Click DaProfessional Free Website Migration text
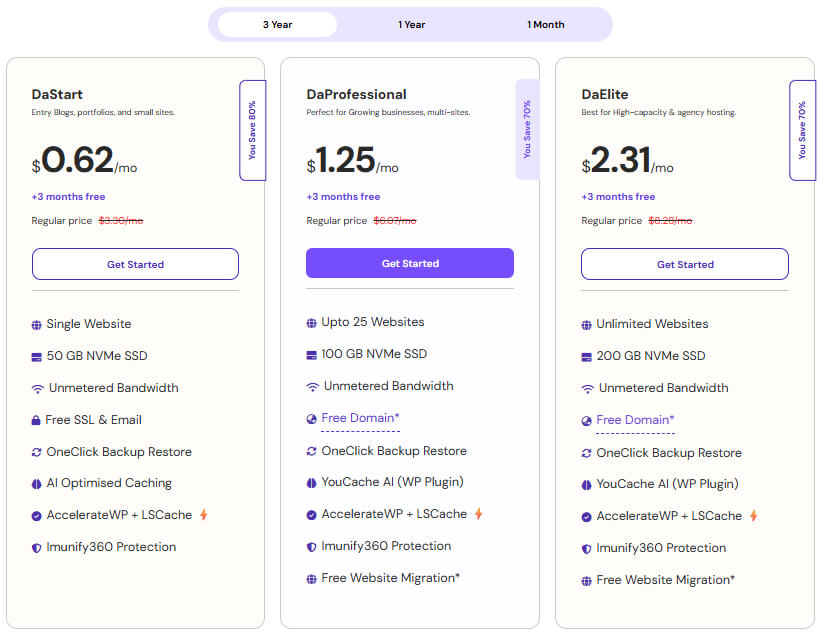 click(390, 578)
